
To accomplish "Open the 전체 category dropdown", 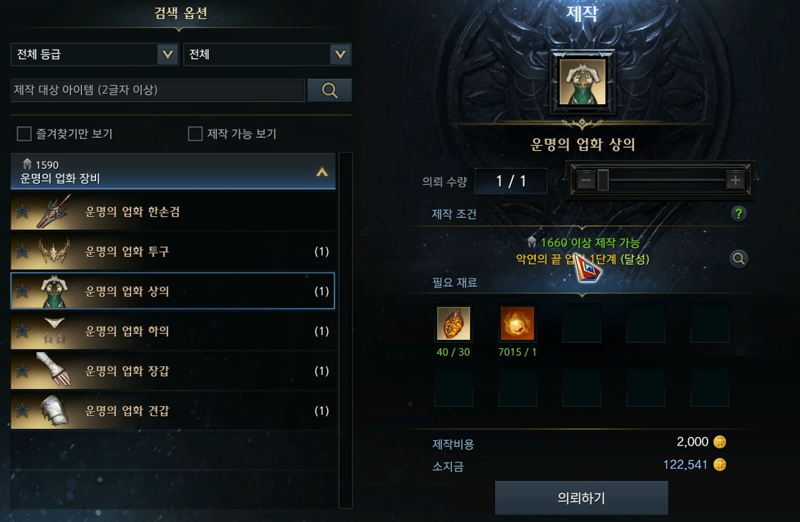I will [x=267, y=54].
